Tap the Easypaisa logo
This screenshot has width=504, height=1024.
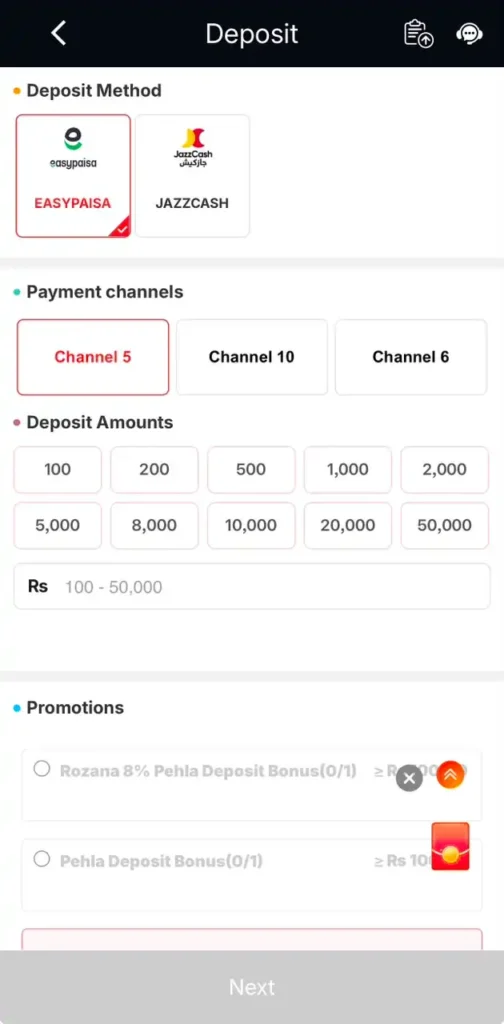[73, 148]
